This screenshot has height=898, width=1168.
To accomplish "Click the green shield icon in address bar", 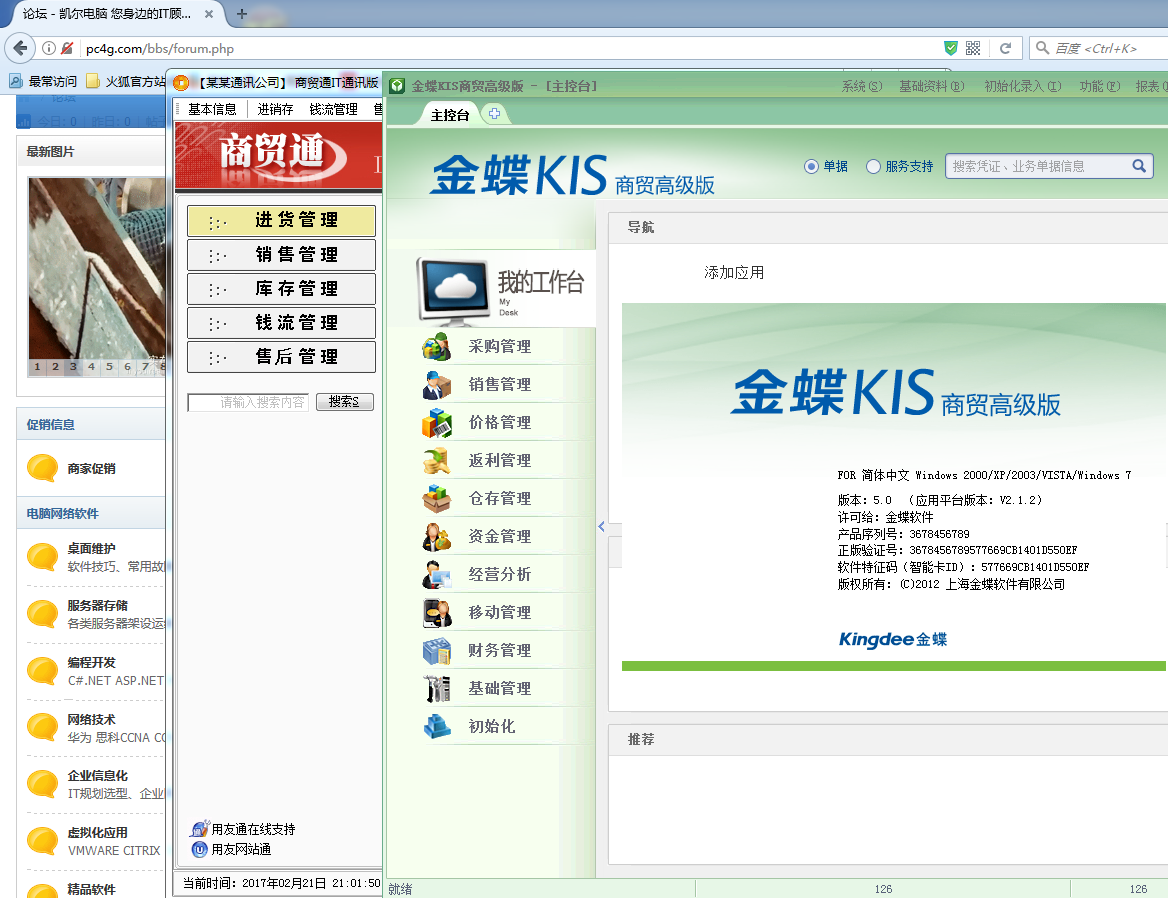I will tap(950, 48).
